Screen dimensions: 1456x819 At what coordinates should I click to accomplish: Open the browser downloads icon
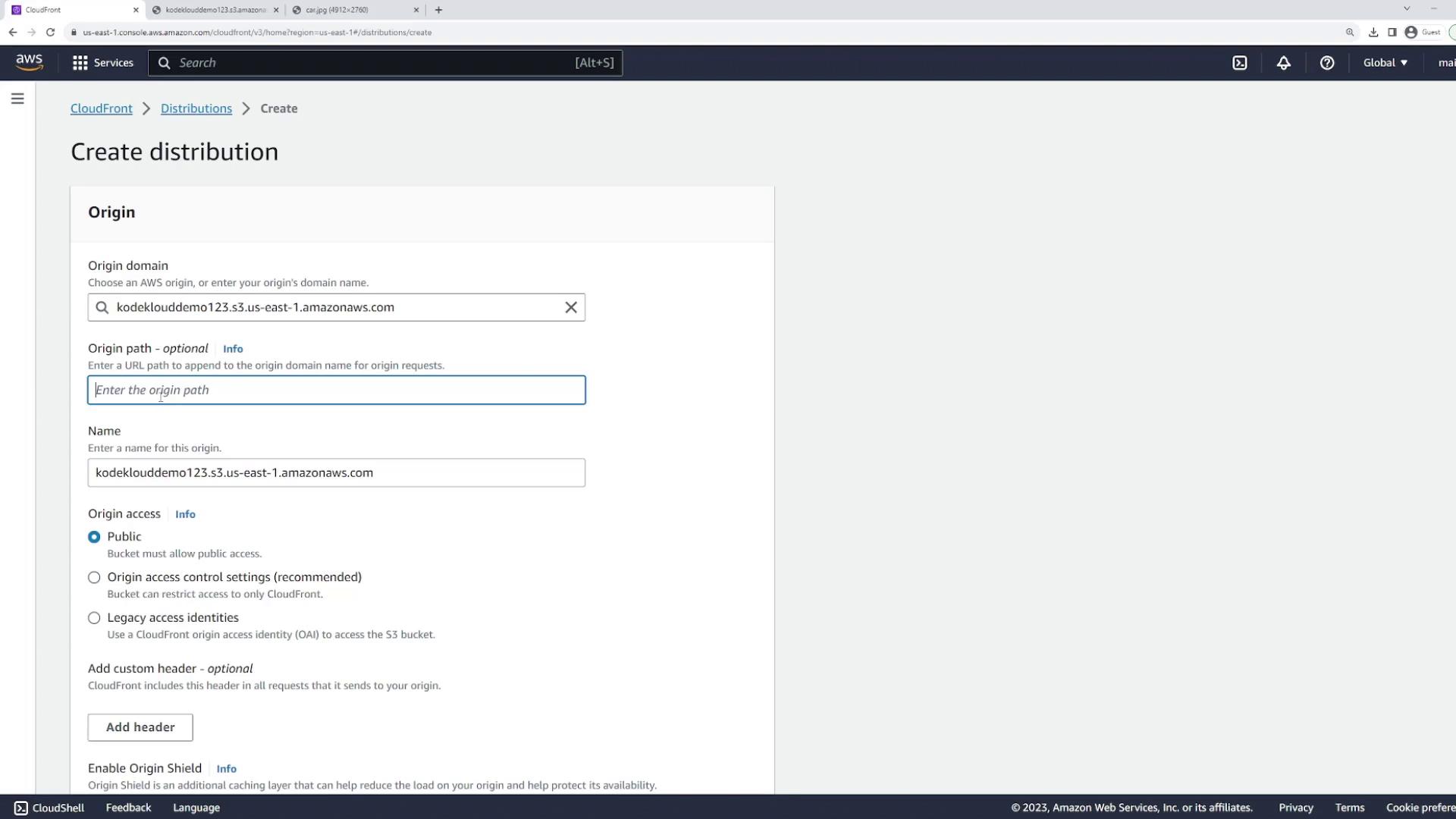click(1373, 32)
